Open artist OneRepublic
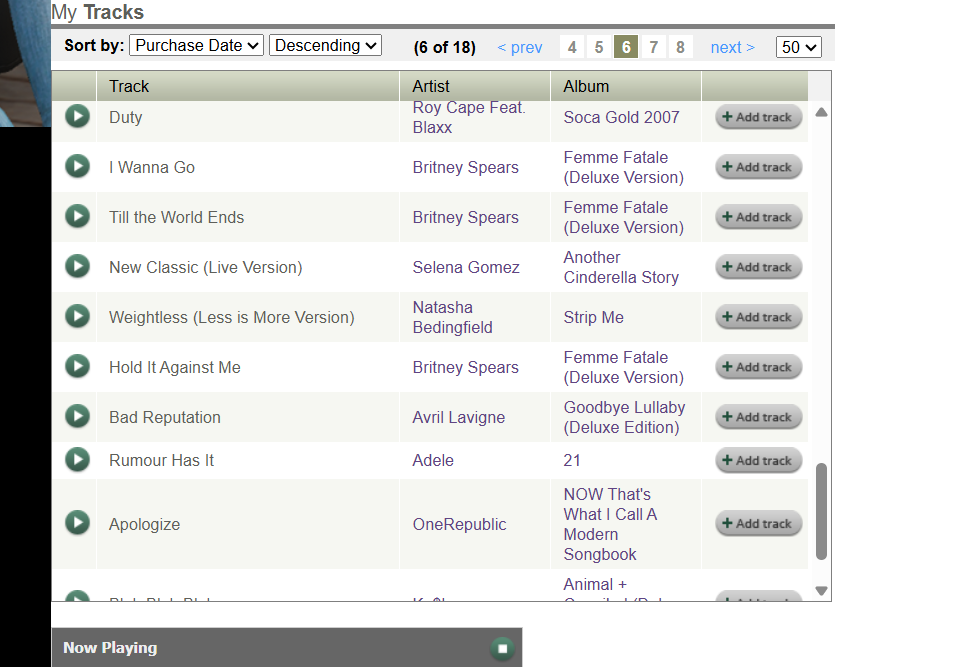The height and width of the screenshot is (667, 967). [x=459, y=524]
